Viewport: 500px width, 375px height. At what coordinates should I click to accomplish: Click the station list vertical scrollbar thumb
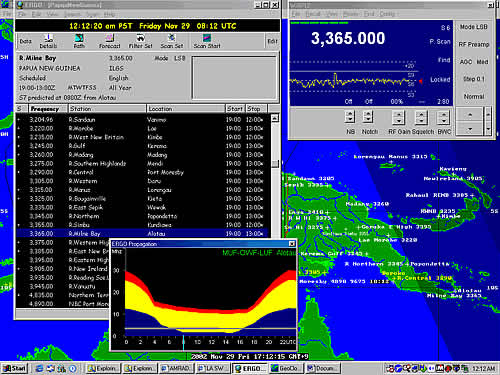275,164
